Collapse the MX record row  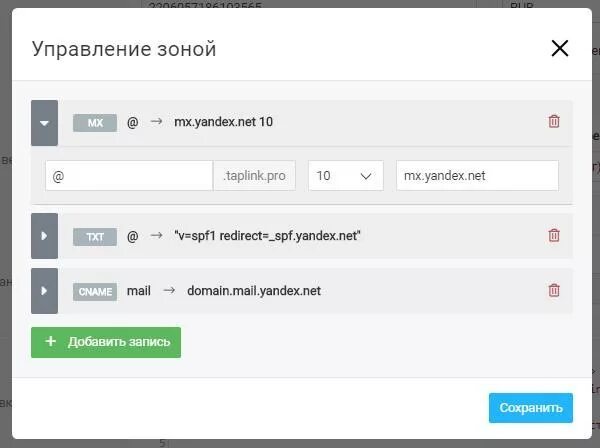tap(44, 122)
